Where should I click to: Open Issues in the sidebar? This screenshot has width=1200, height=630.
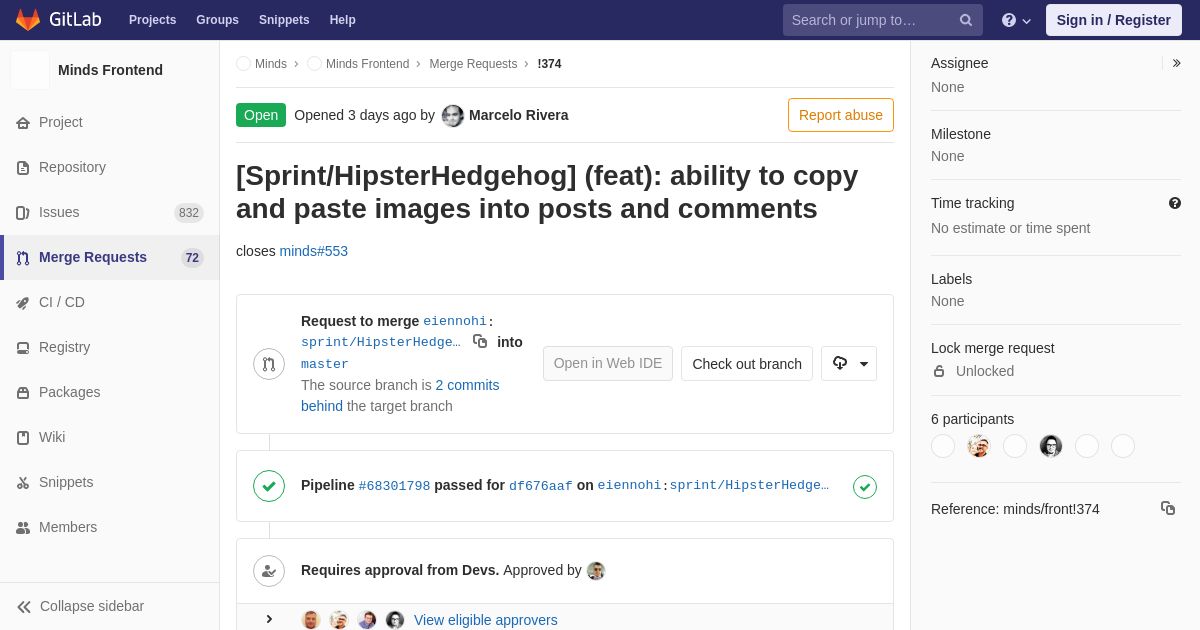click(x=110, y=213)
